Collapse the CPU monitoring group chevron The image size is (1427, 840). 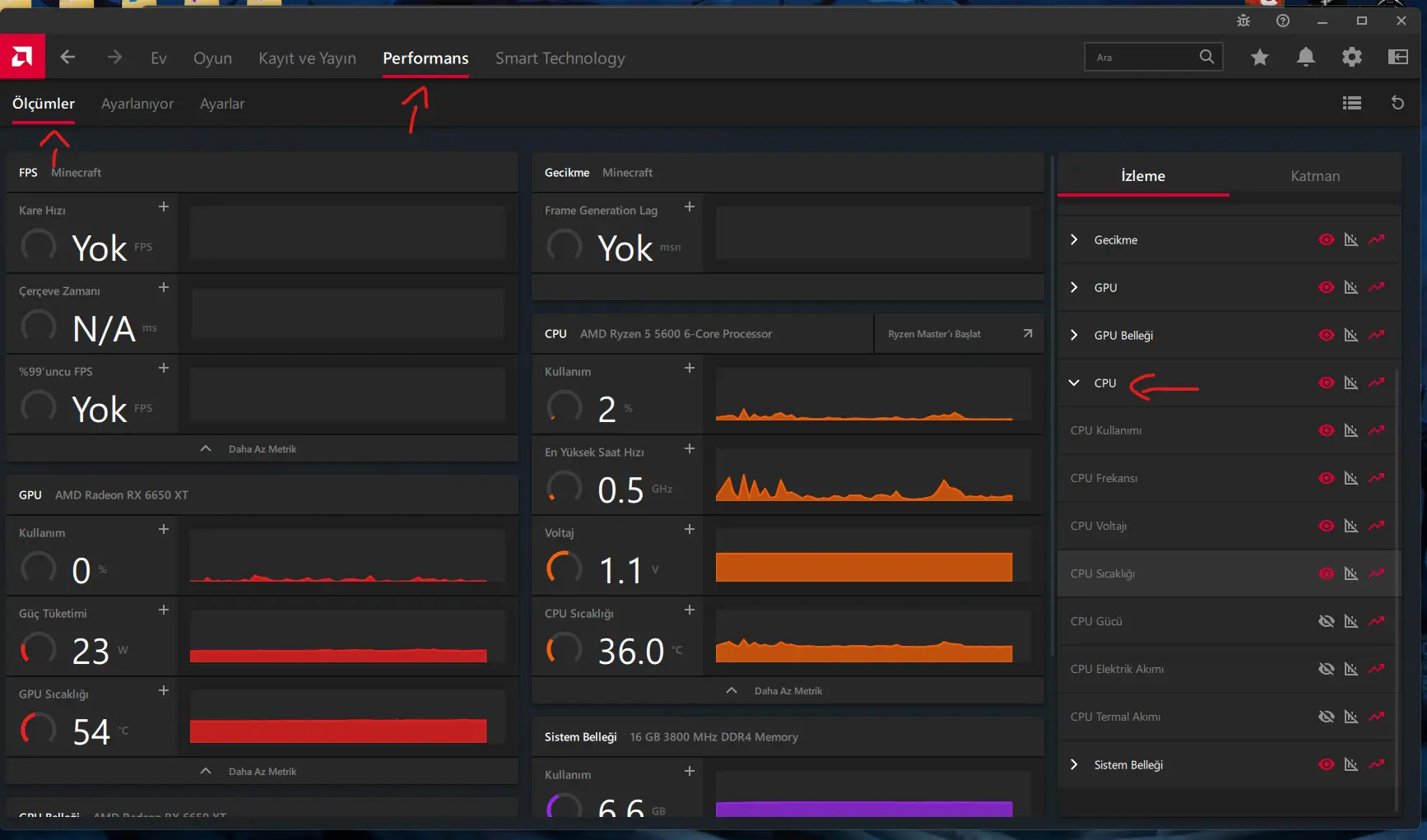[1074, 383]
